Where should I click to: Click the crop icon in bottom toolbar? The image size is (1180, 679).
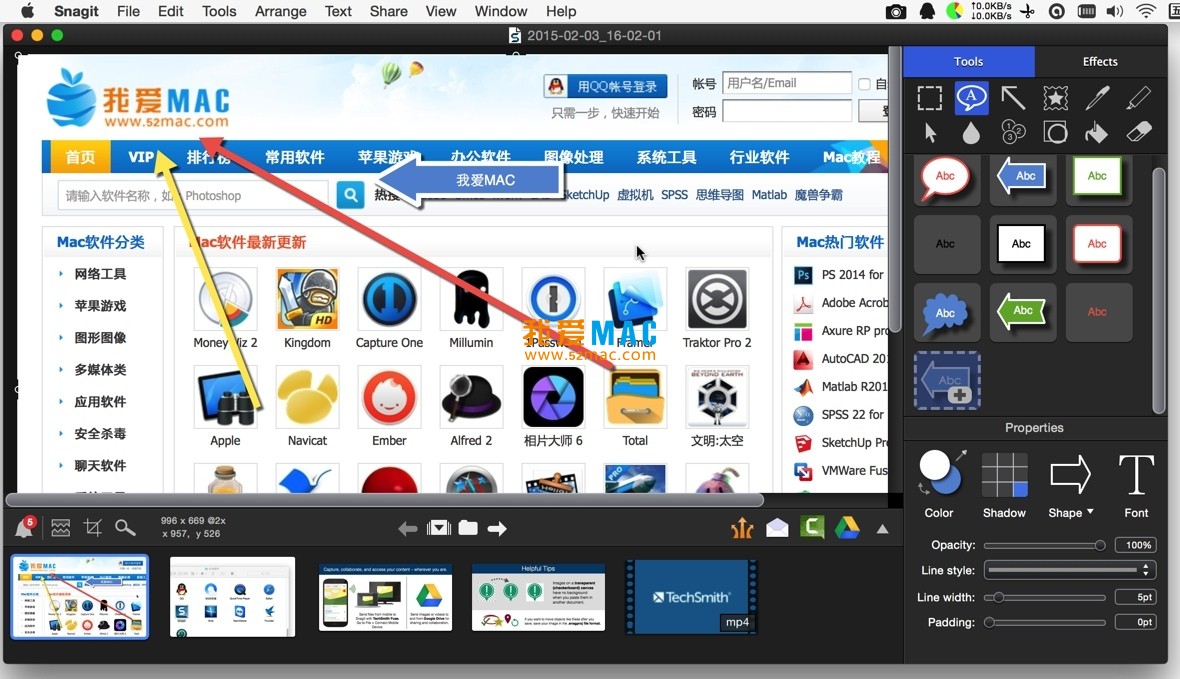point(93,528)
